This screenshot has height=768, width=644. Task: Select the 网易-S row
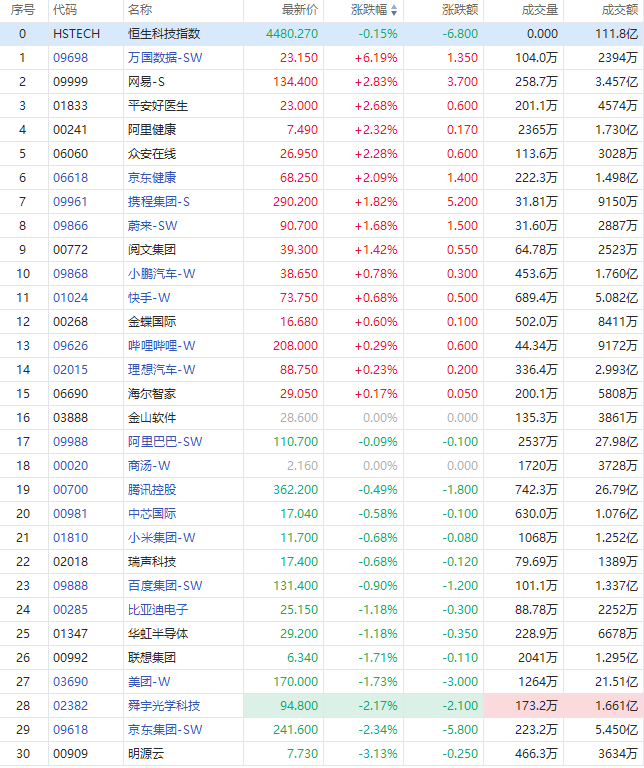point(322,82)
